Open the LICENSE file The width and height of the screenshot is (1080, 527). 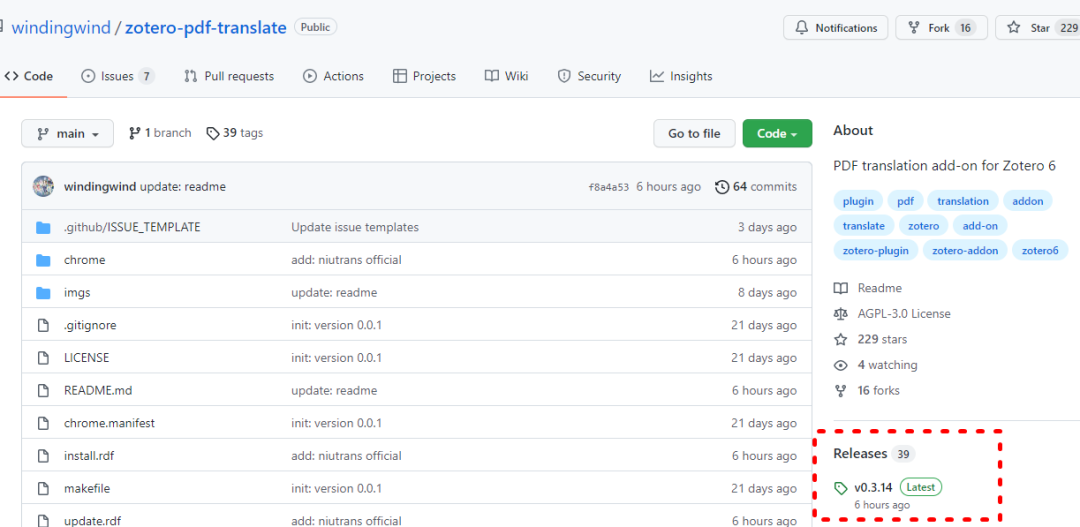(87, 358)
